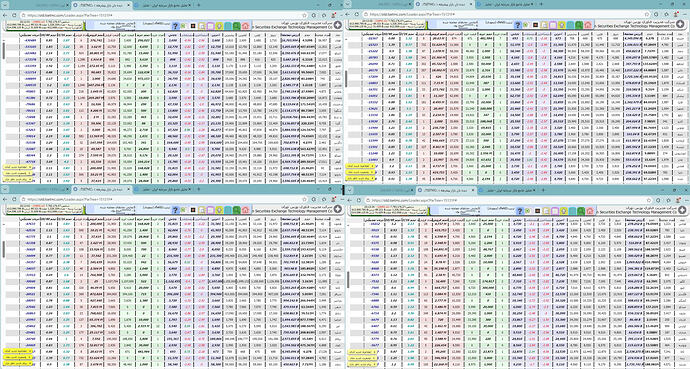Click the vertical scrollbar thumb in top-left window

tap(4, 51)
